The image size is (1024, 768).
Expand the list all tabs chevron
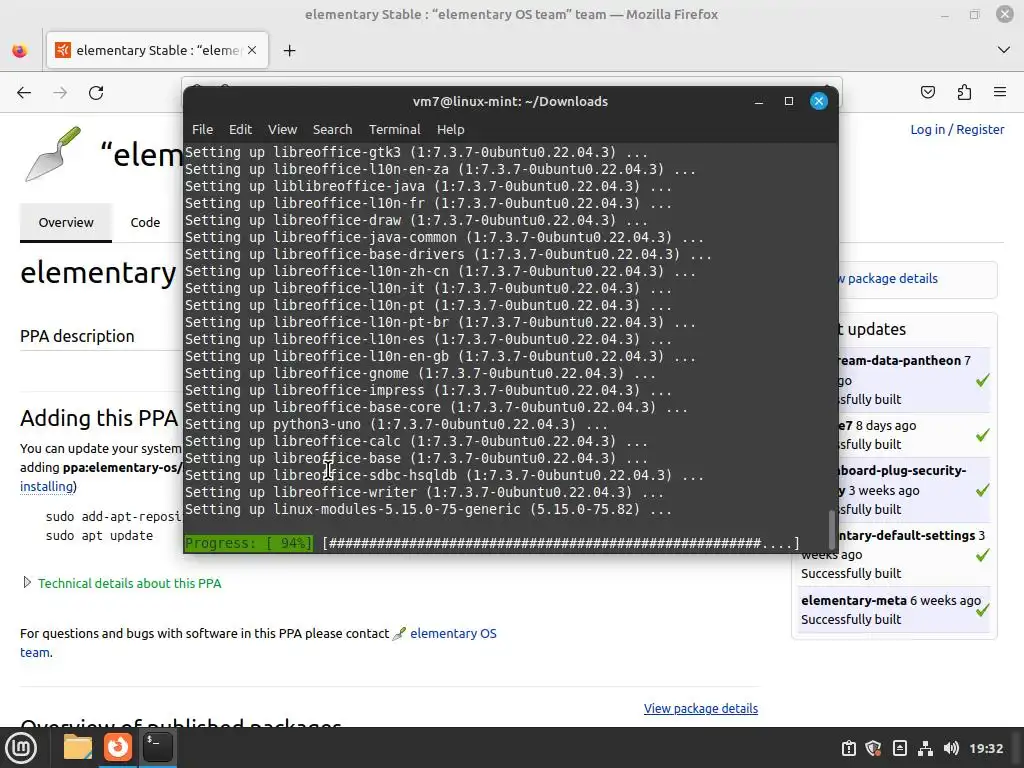[x=1004, y=50]
